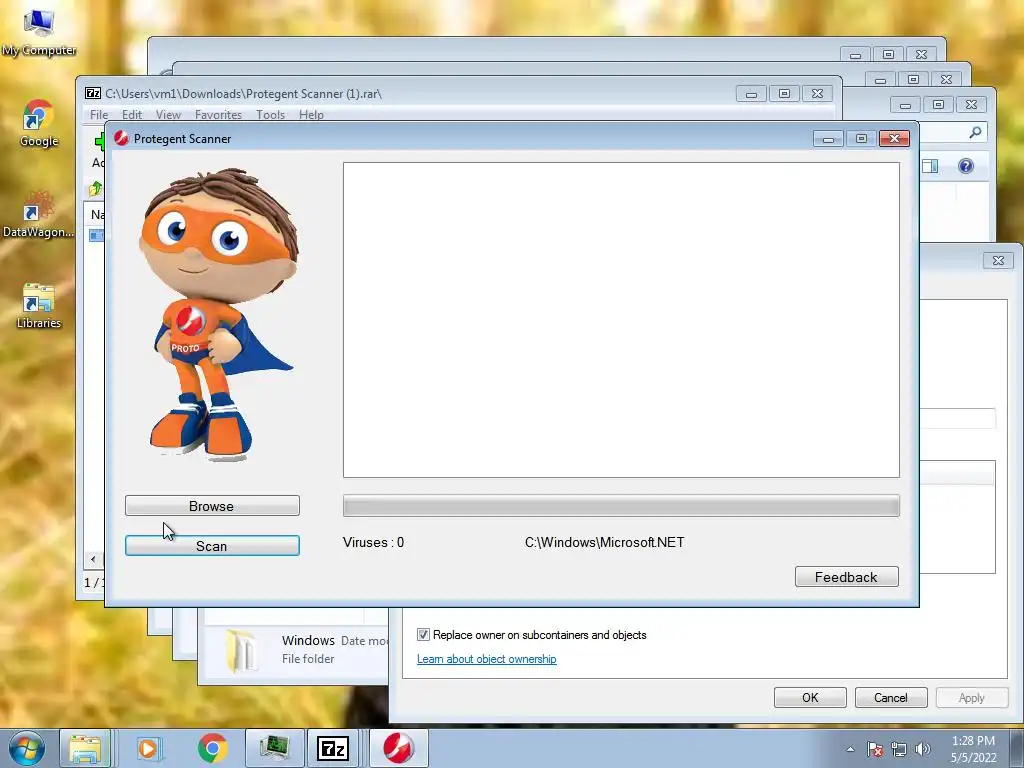Click the Action Center flag tray icon

[875, 749]
